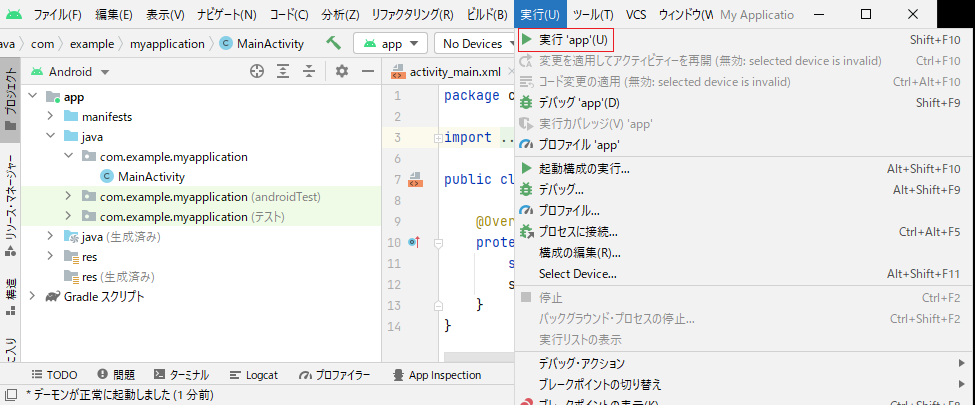Screen dimensions: 975x405
Task: Open the 問題 tool window
Action: click(x=116, y=375)
